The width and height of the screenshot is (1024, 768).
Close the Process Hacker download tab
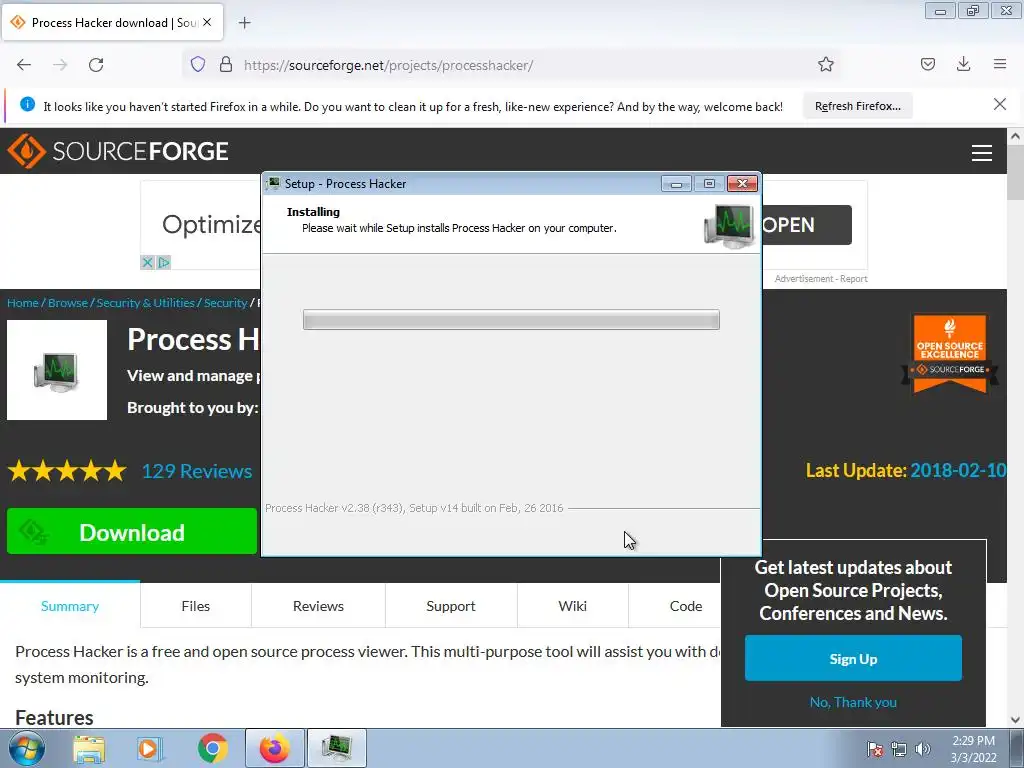207,22
